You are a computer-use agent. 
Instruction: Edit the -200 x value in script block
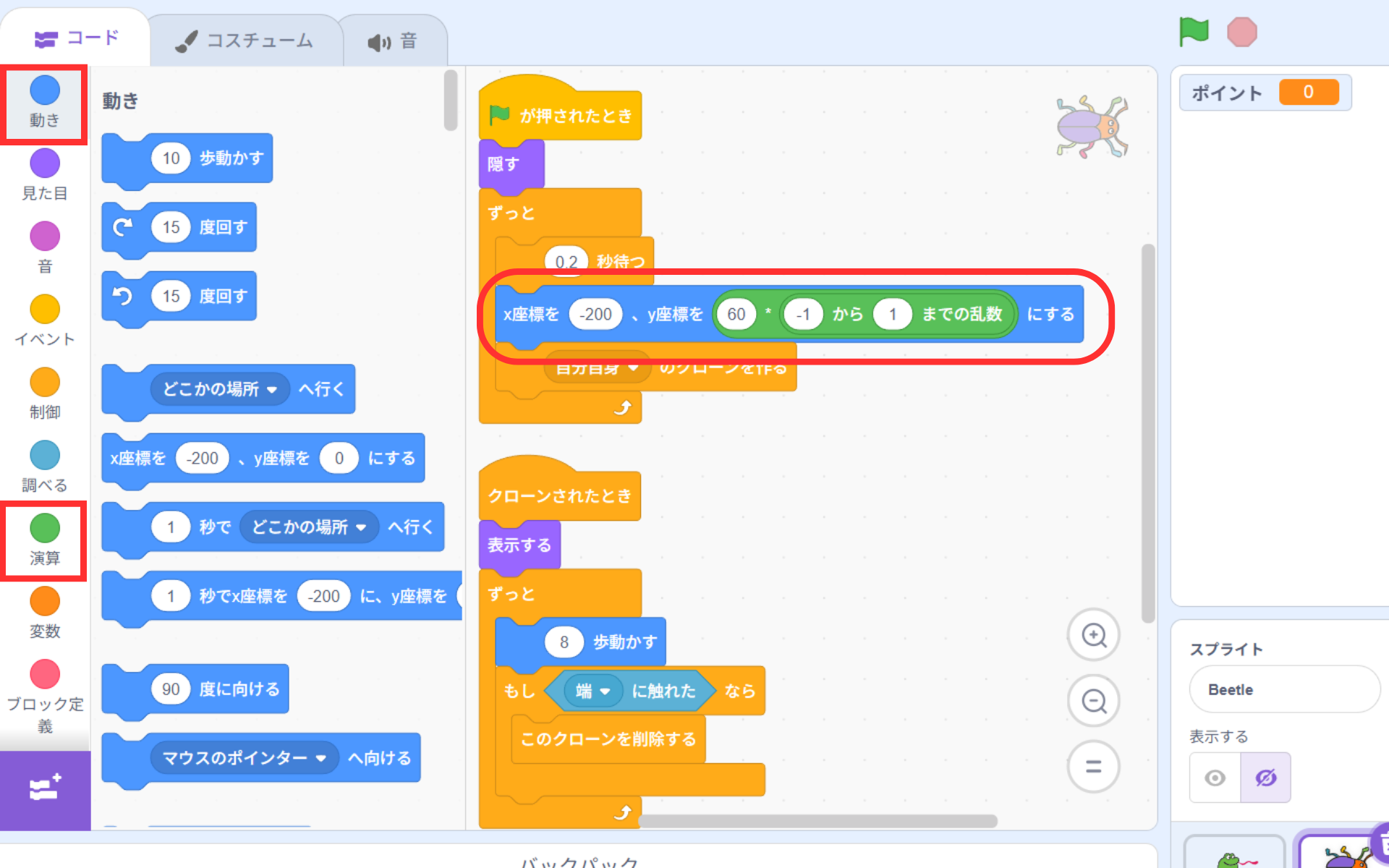[x=596, y=314]
